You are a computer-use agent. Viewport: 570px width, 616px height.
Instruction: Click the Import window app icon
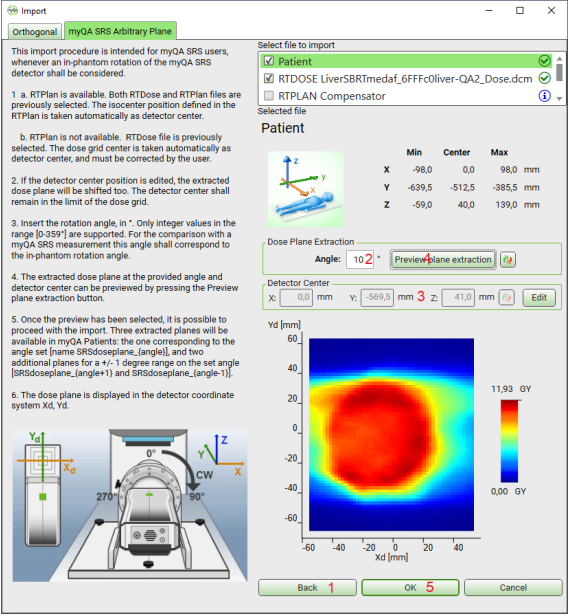tap(13, 11)
